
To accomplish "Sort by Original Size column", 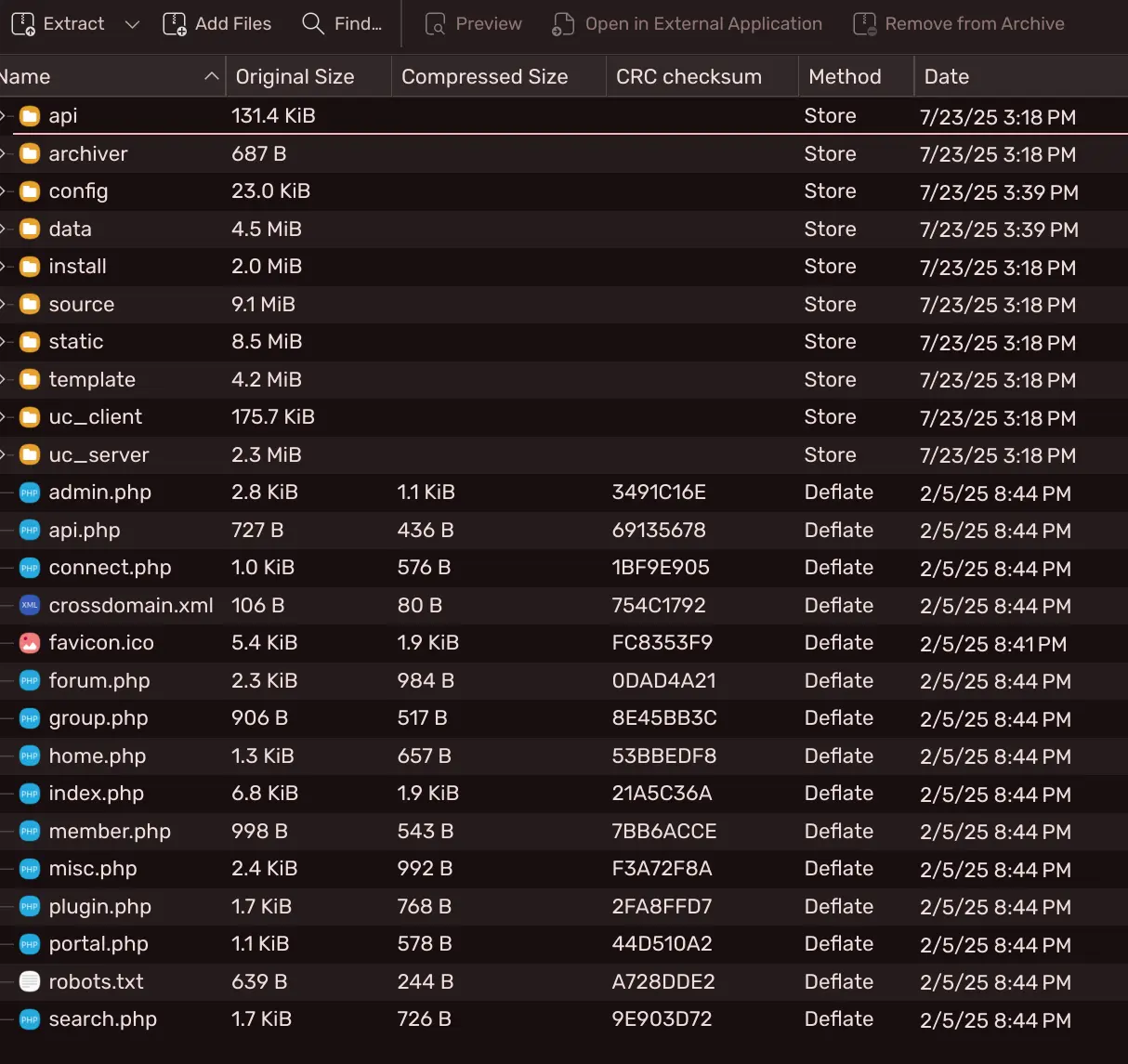I will tap(295, 77).
